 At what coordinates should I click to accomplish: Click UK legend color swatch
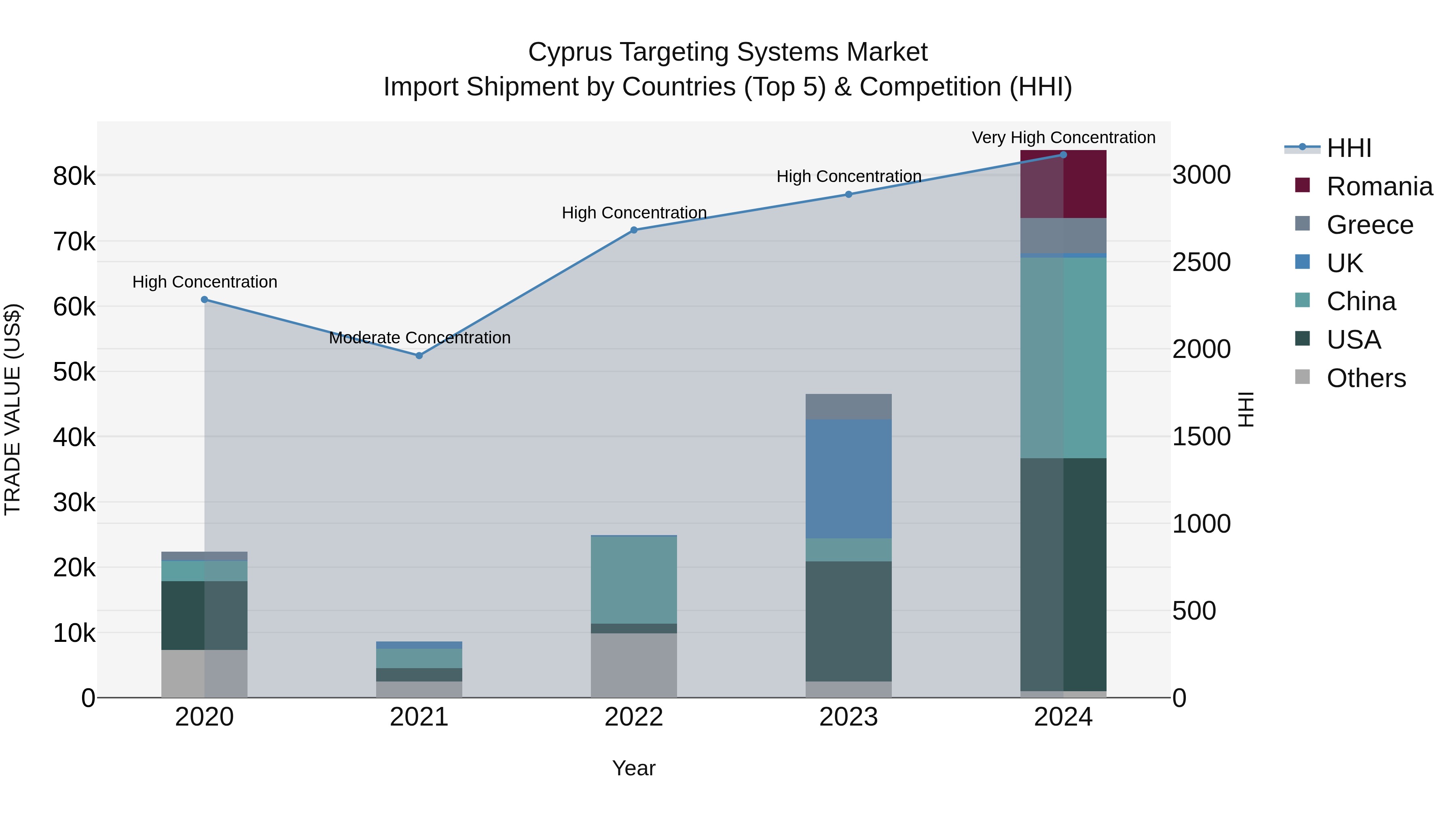coord(1302,262)
